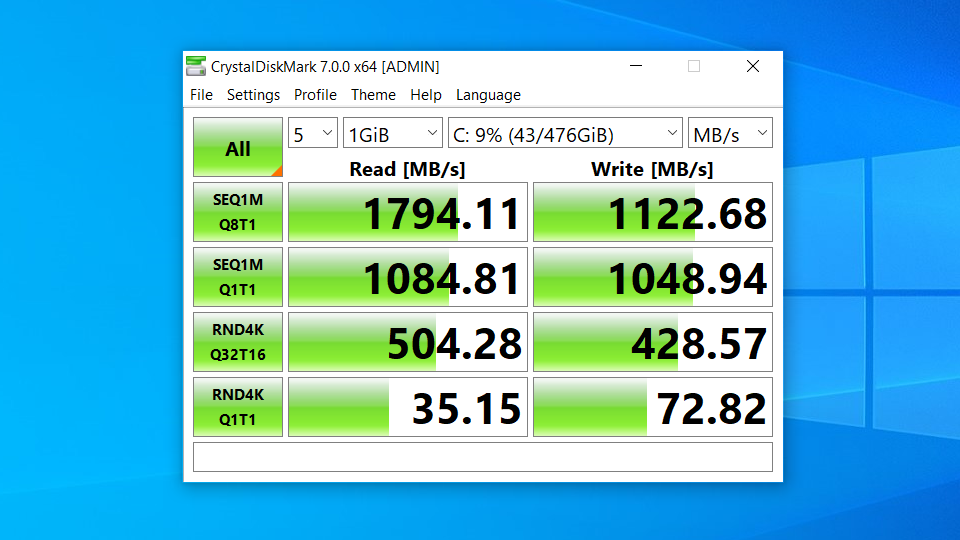
Task: Open the Settings menu
Action: tap(253, 95)
